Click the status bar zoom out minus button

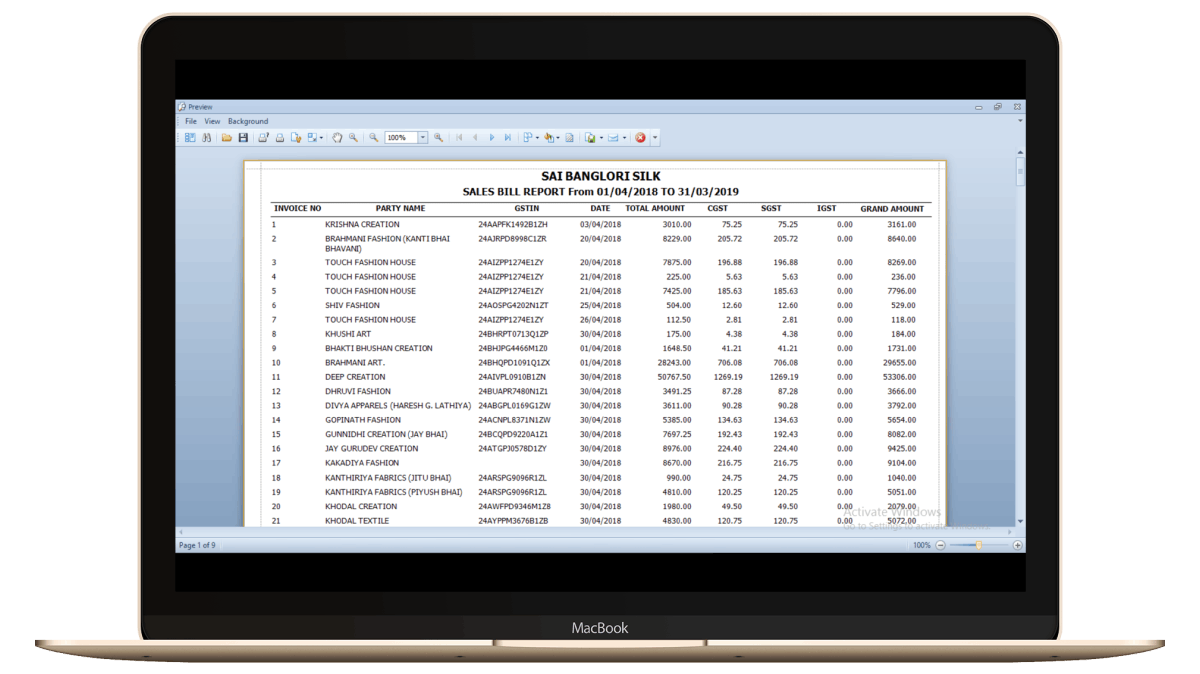pos(940,545)
